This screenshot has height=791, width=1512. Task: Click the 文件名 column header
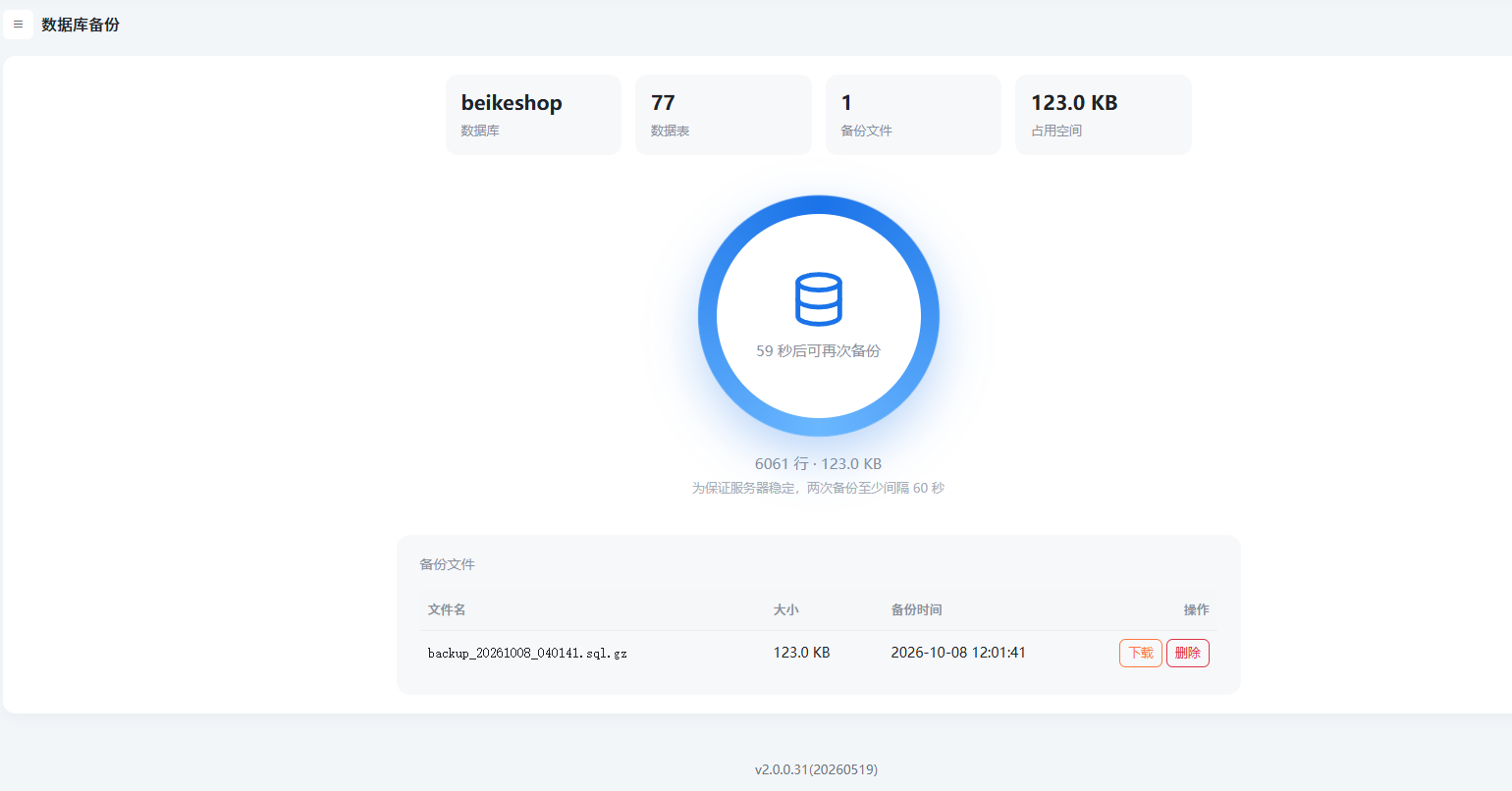pyautogui.click(x=447, y=609)
